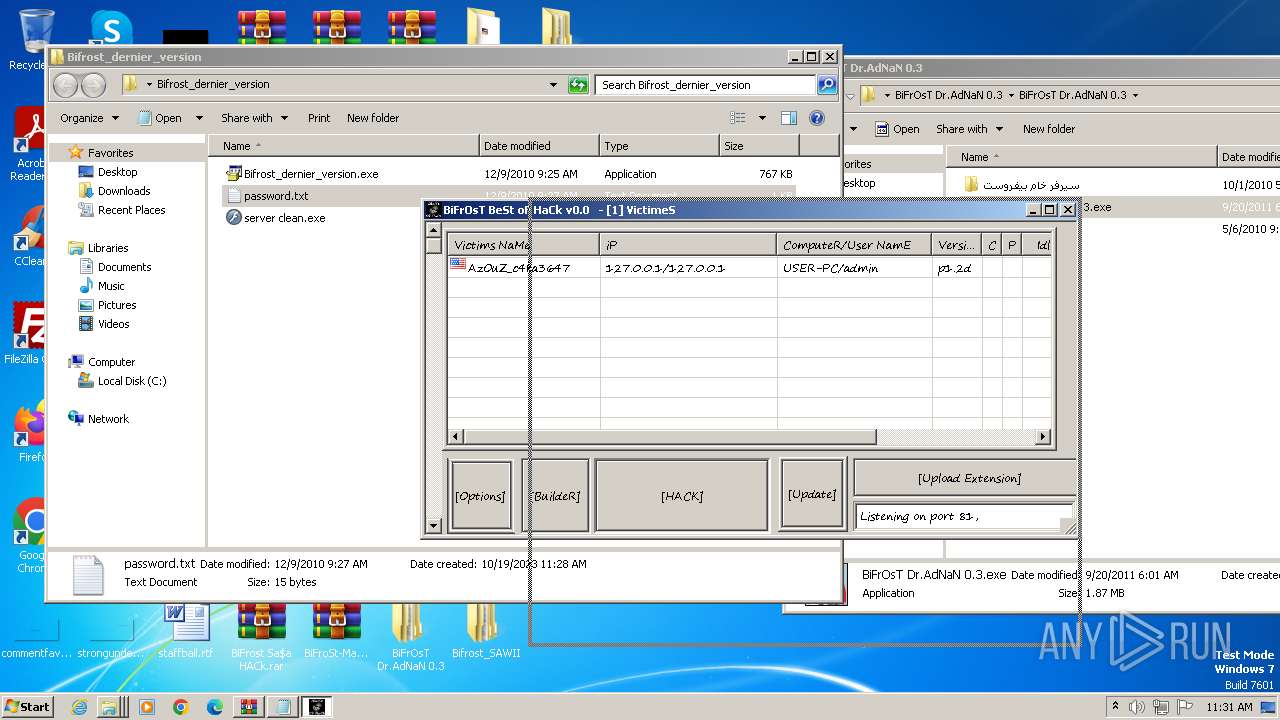
Task: Open Internet Explorer from taskbar
Action: 80,707
